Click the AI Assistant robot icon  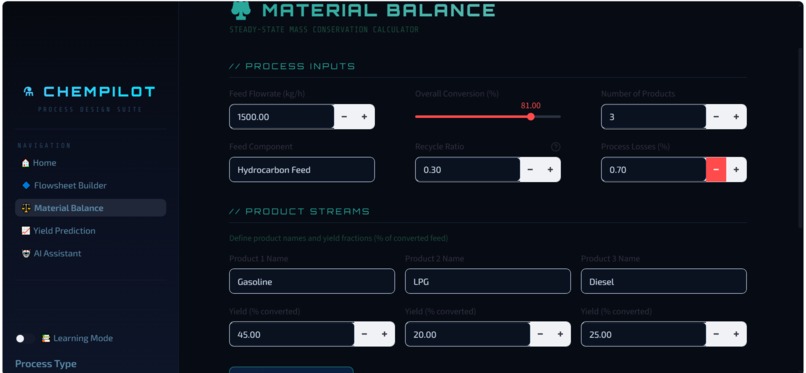click(x=26, y=253)
